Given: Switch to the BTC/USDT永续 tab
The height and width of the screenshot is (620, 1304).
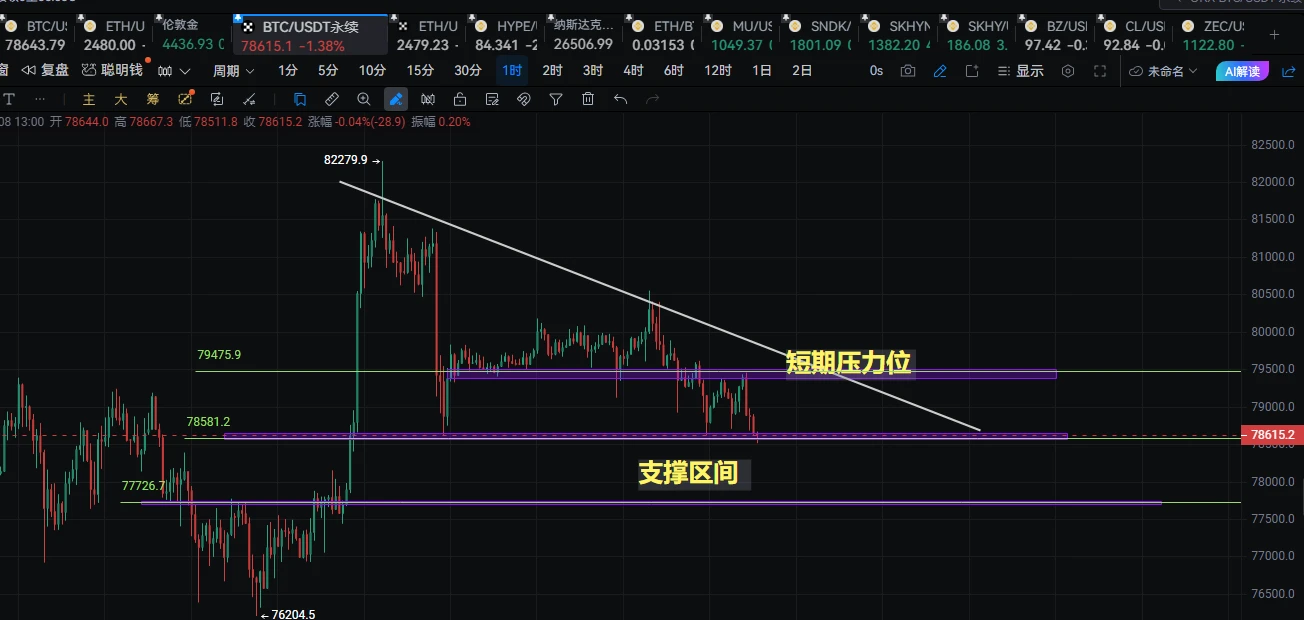Looking at the screenshot, I should click(309, 35).
